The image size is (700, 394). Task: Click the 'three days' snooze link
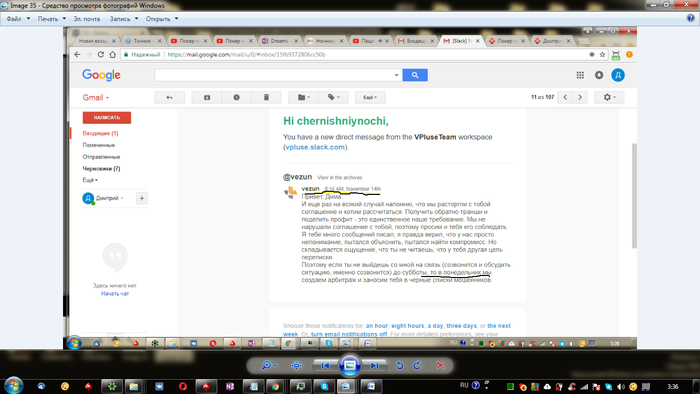[462, 326]
